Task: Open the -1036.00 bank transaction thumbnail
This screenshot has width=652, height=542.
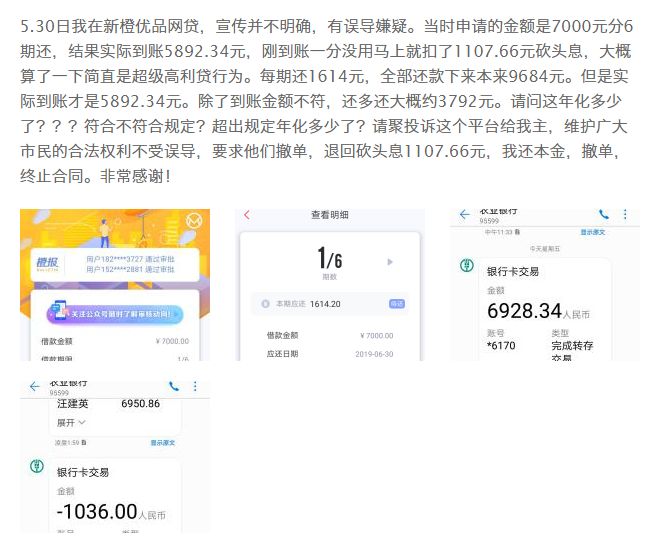Action: pyautogui.click(x=115, y=456)
